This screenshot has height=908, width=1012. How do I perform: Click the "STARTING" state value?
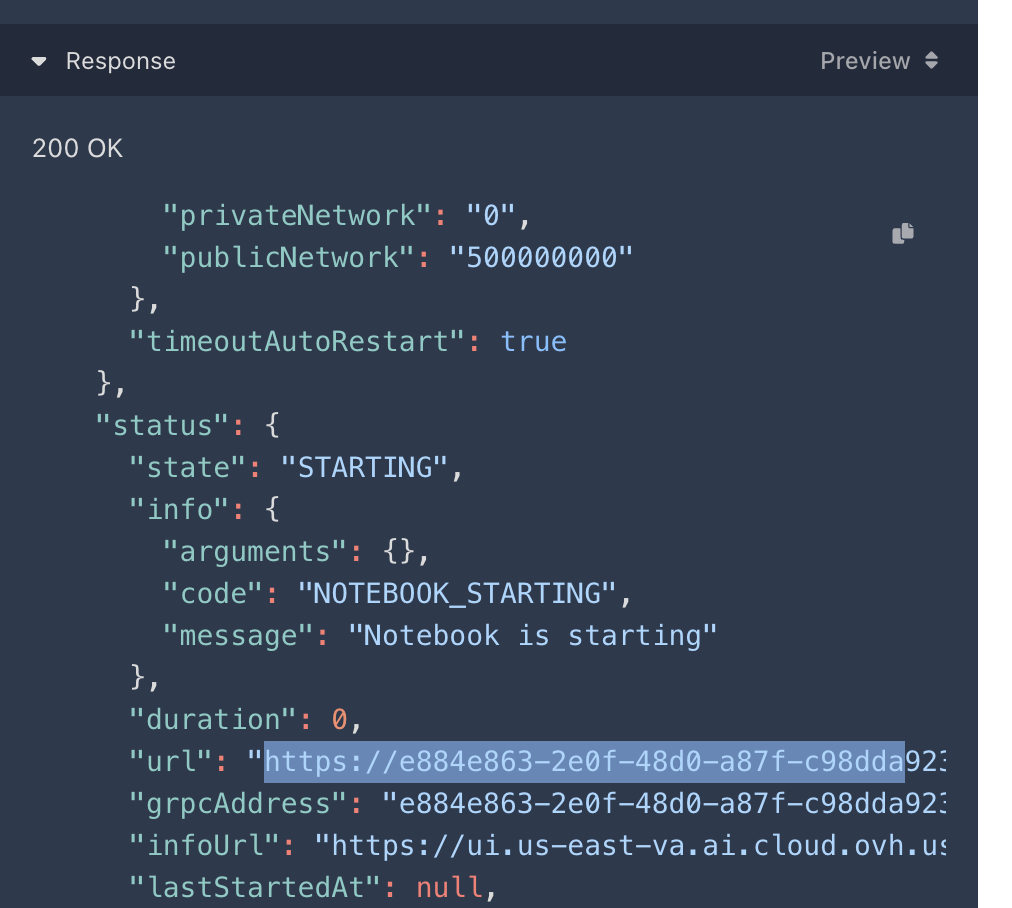click(365, 467)
